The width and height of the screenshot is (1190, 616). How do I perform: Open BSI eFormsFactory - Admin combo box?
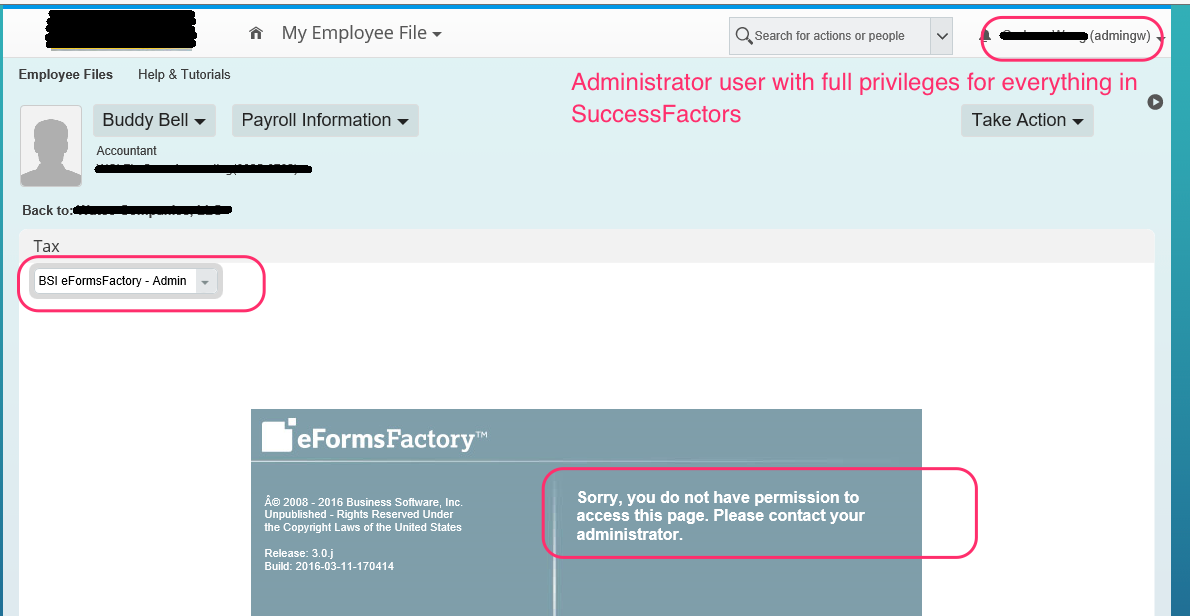click(x=125, y=281)
